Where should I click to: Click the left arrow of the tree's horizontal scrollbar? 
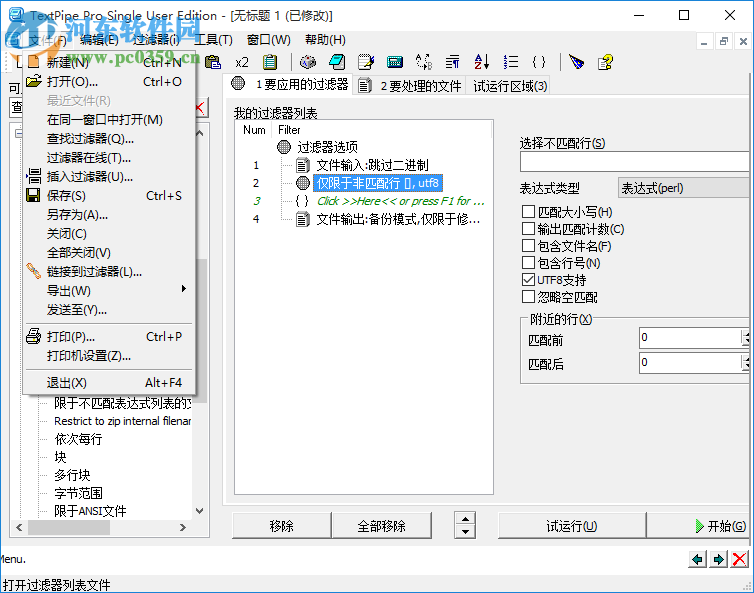(x=19, y=527)
